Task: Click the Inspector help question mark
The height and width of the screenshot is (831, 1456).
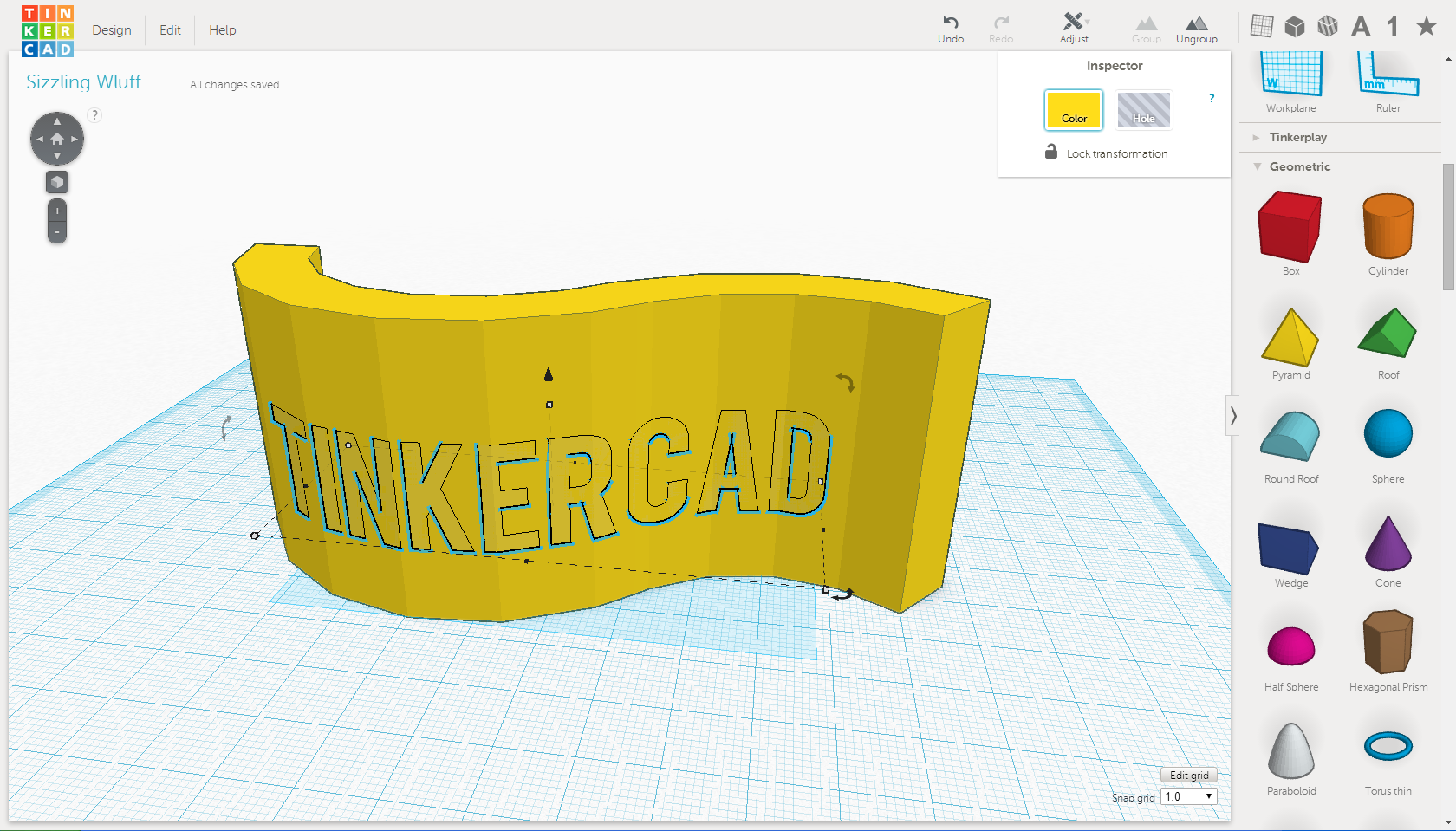Action: click(1211, 98)
